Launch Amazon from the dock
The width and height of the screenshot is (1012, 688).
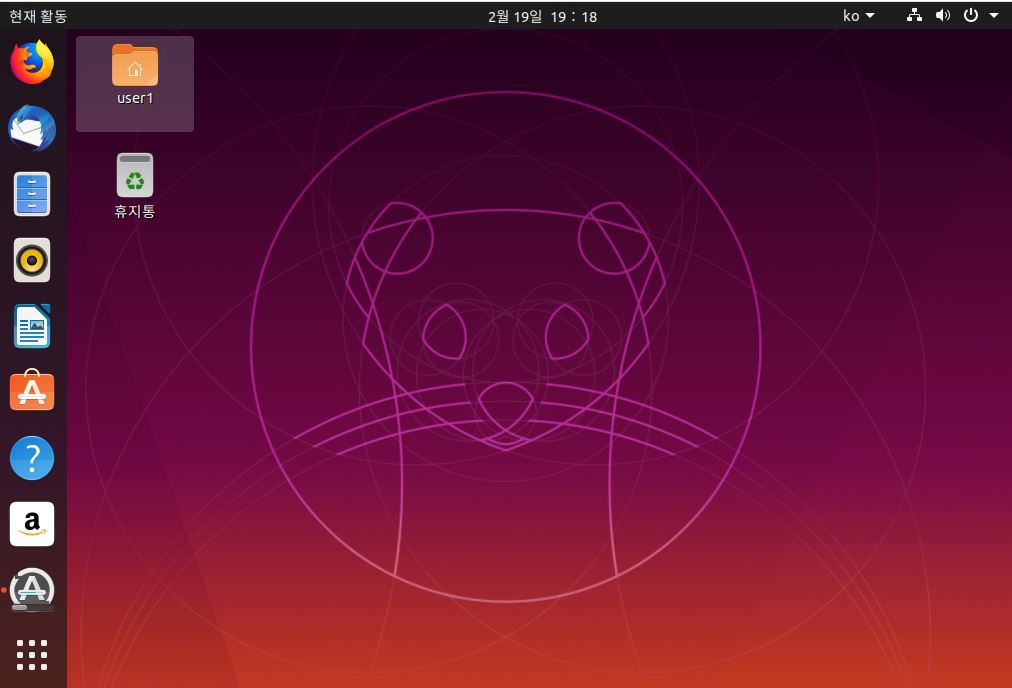point(32,523)
